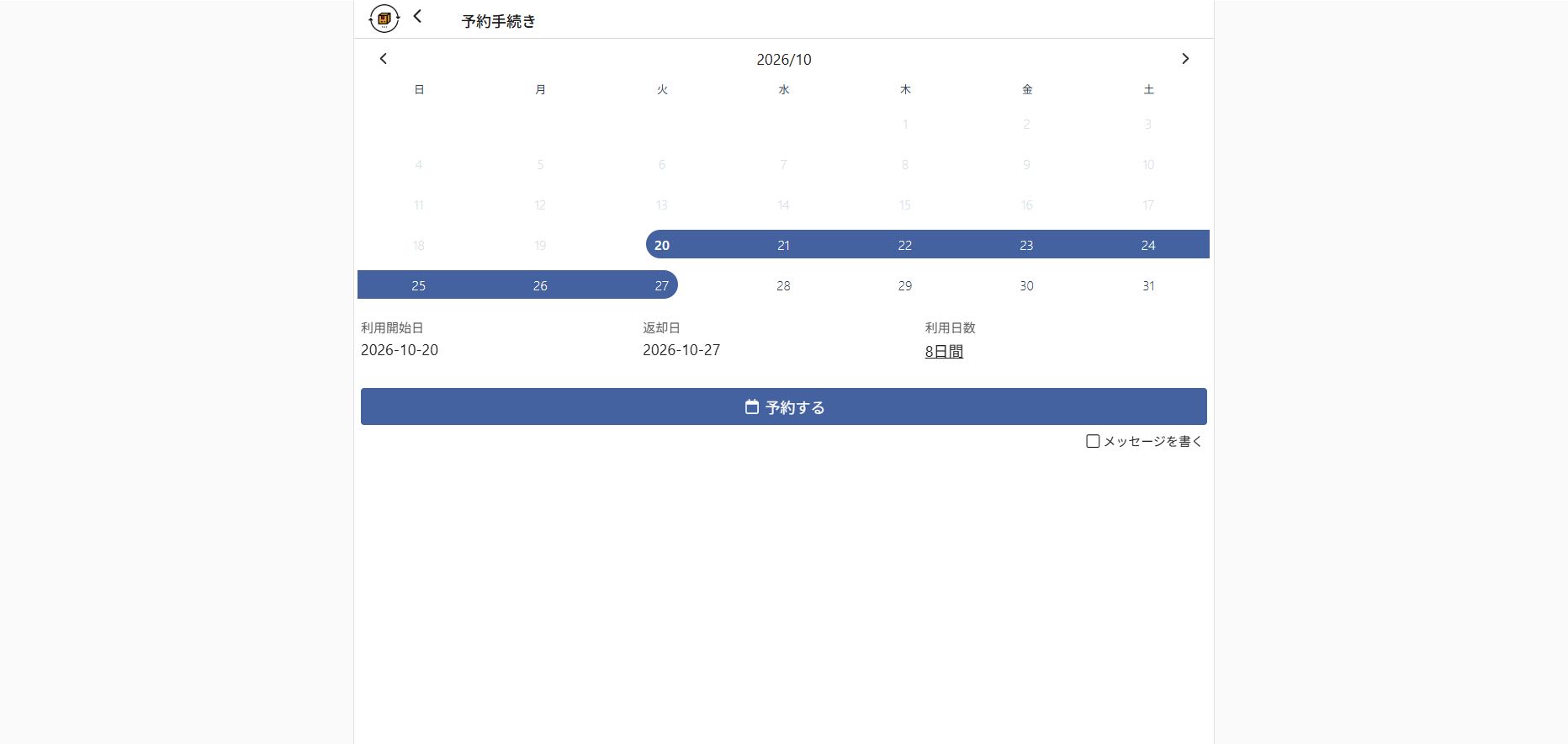
Task: Select Saturday the 24th
Action: (1148, 245)
